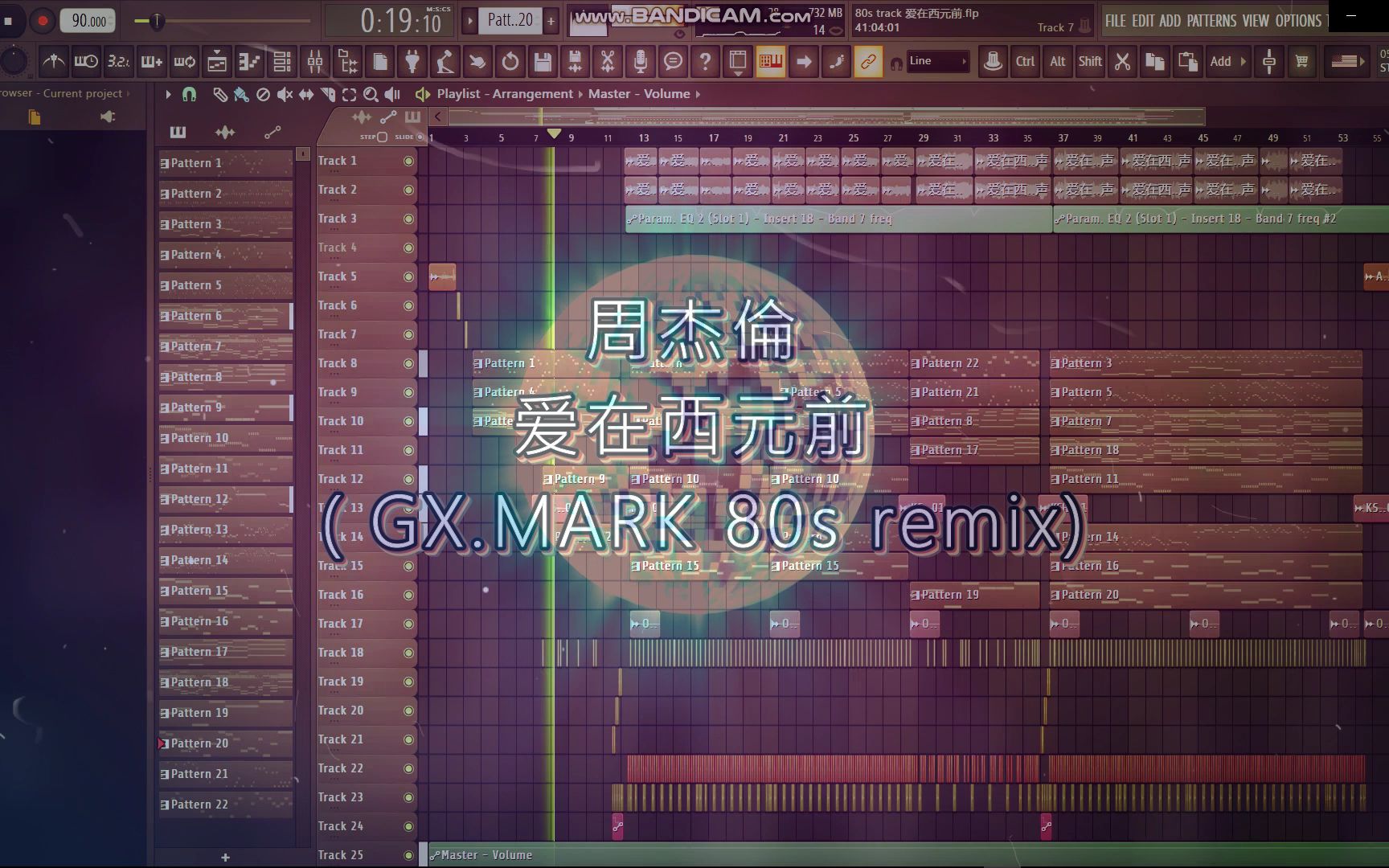The image size is (1389, 868).
Task: Open the PATTERNS menu
Action: coord(1212,21)
